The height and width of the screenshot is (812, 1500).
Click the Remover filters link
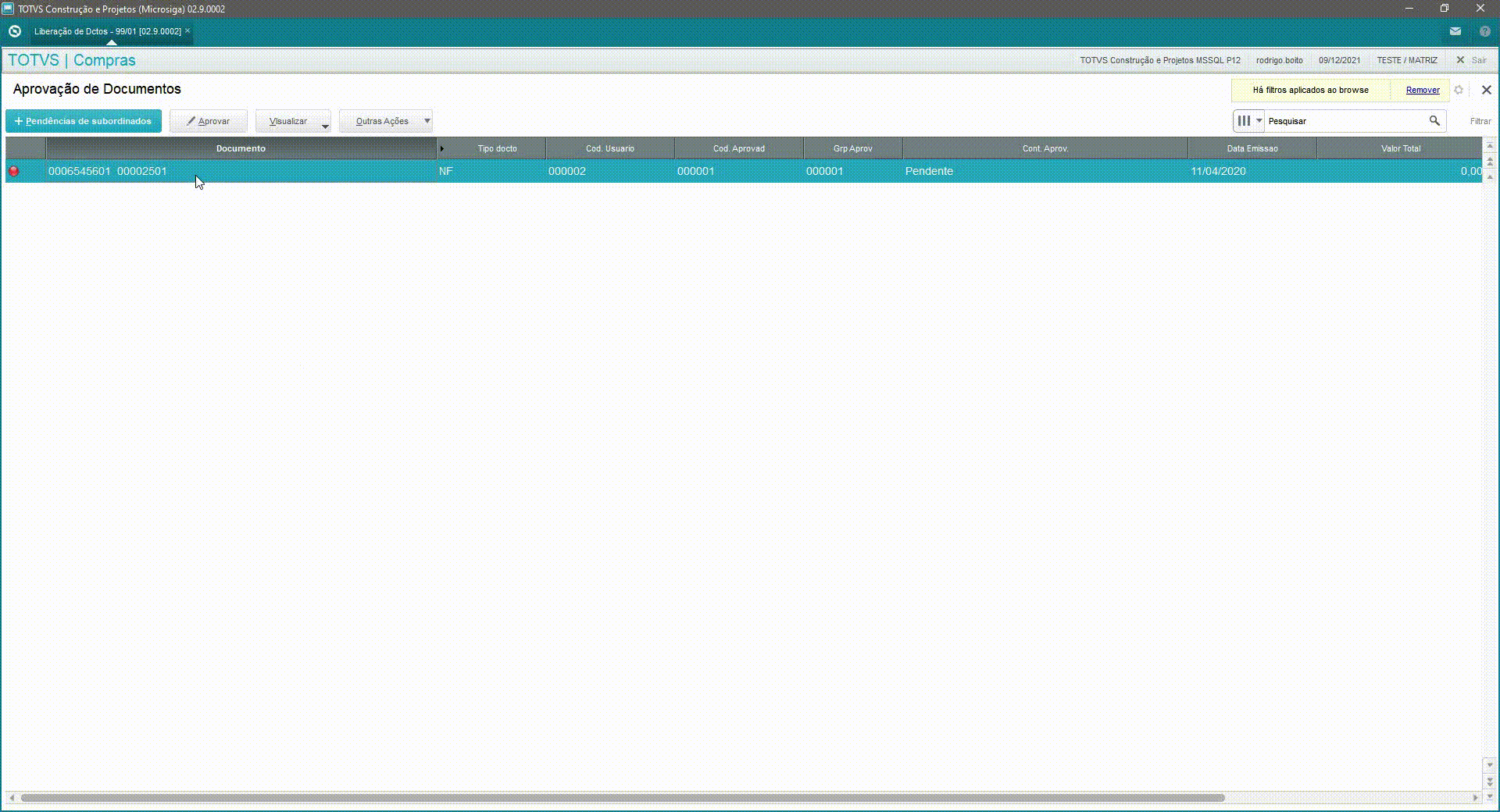1423,90
